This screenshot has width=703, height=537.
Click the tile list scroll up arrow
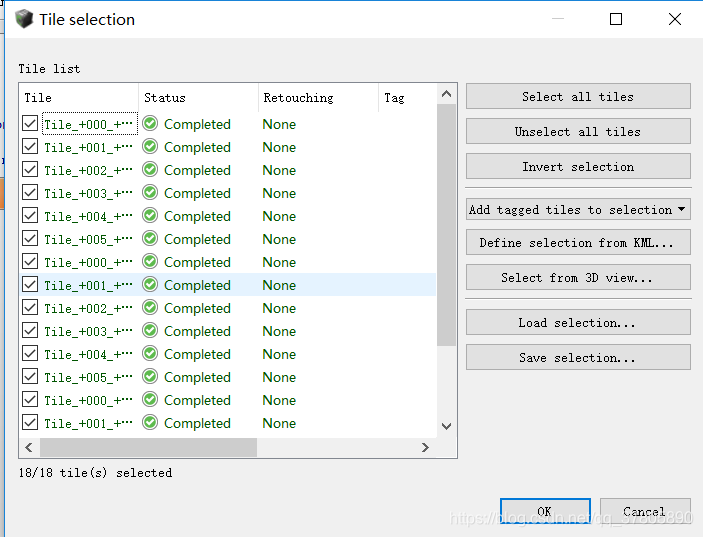[446, 94]
